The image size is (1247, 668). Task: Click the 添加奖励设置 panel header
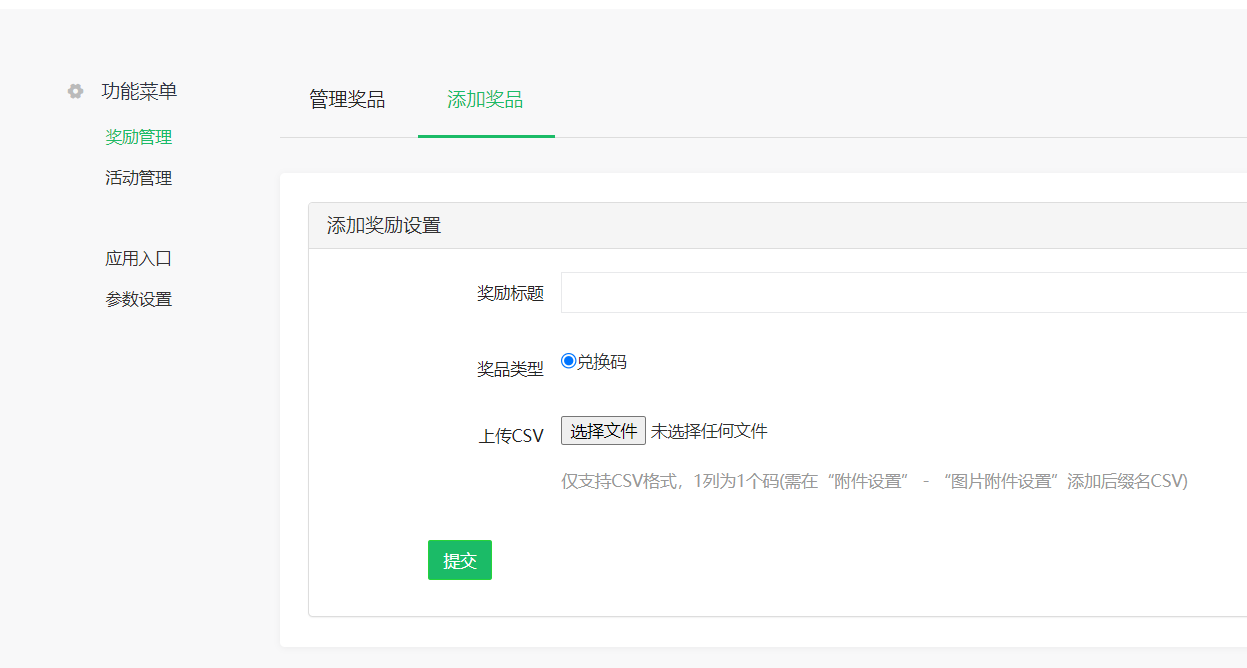[778, 226]
